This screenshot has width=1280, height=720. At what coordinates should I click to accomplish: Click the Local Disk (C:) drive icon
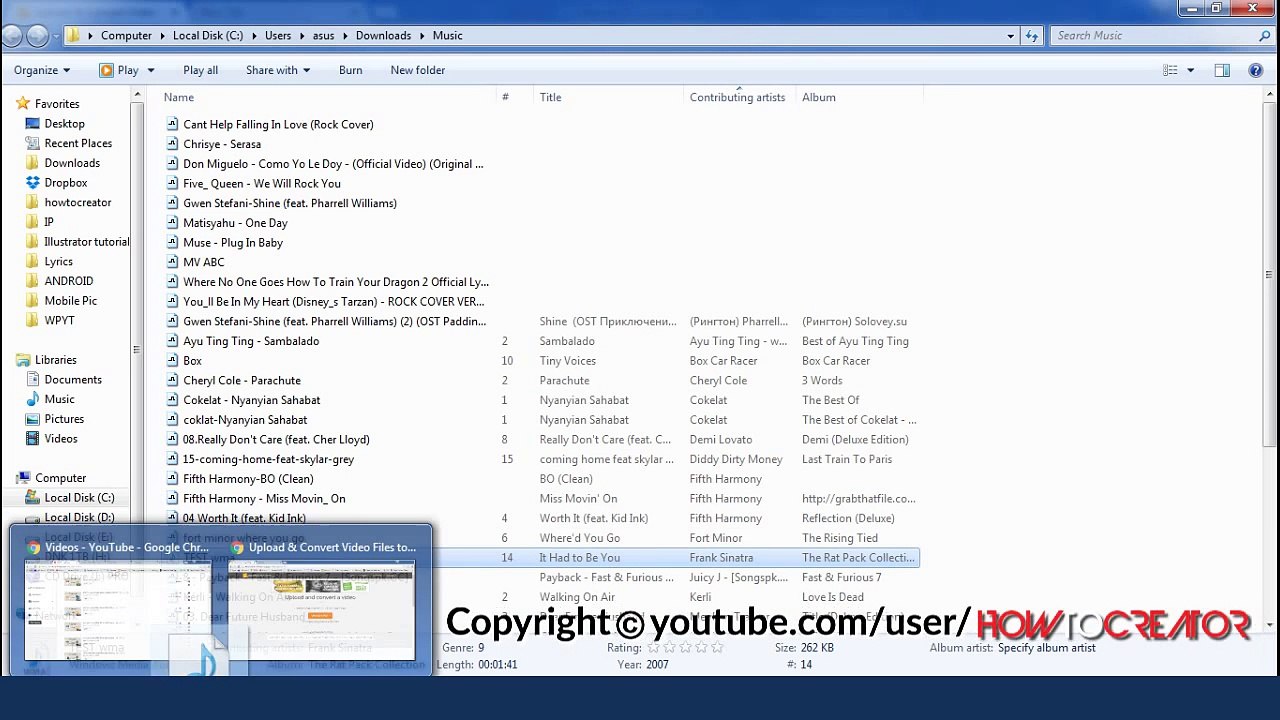(x=32, y=498)
